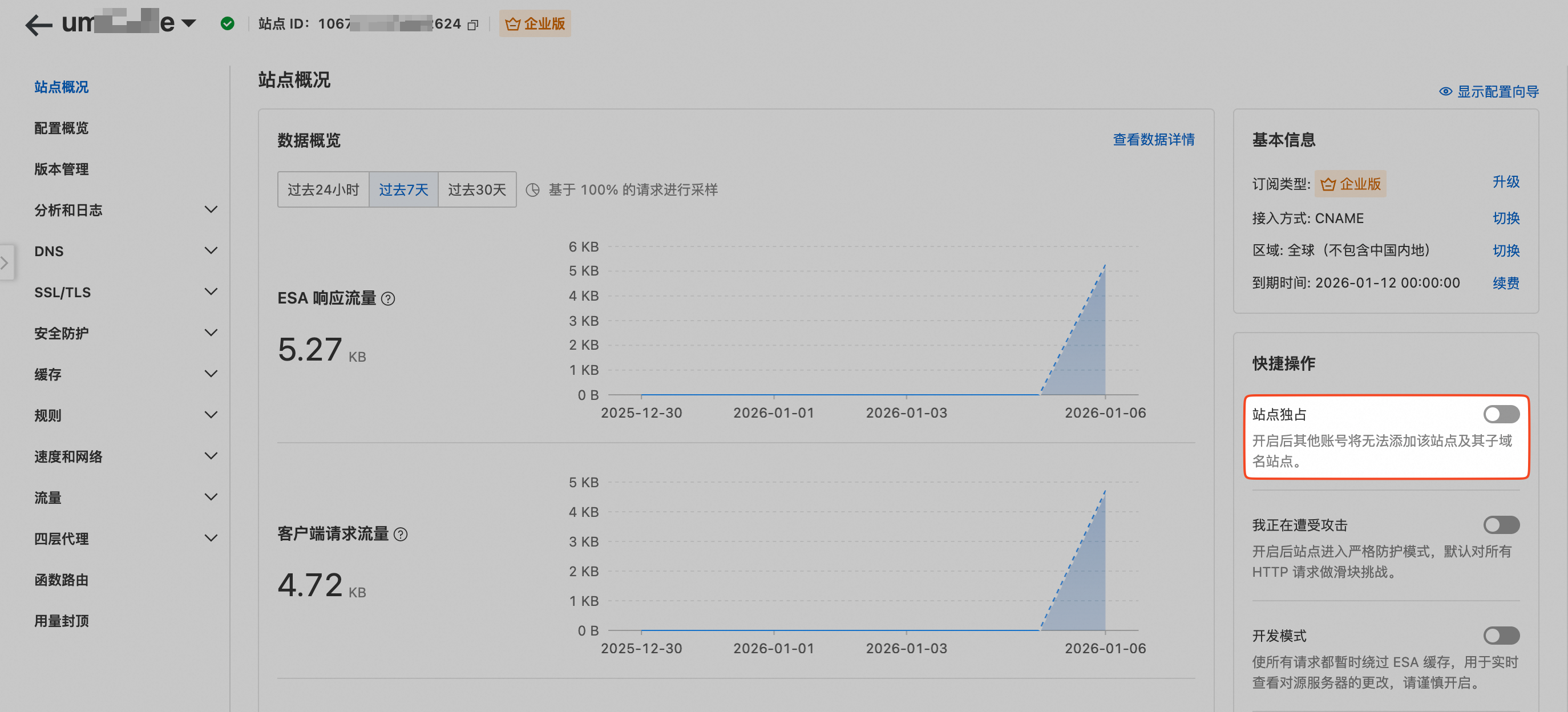Screen dimensions: 1568x712
Task: Select the 过去24小时 time range tab
Action: [x=323, y=190]
